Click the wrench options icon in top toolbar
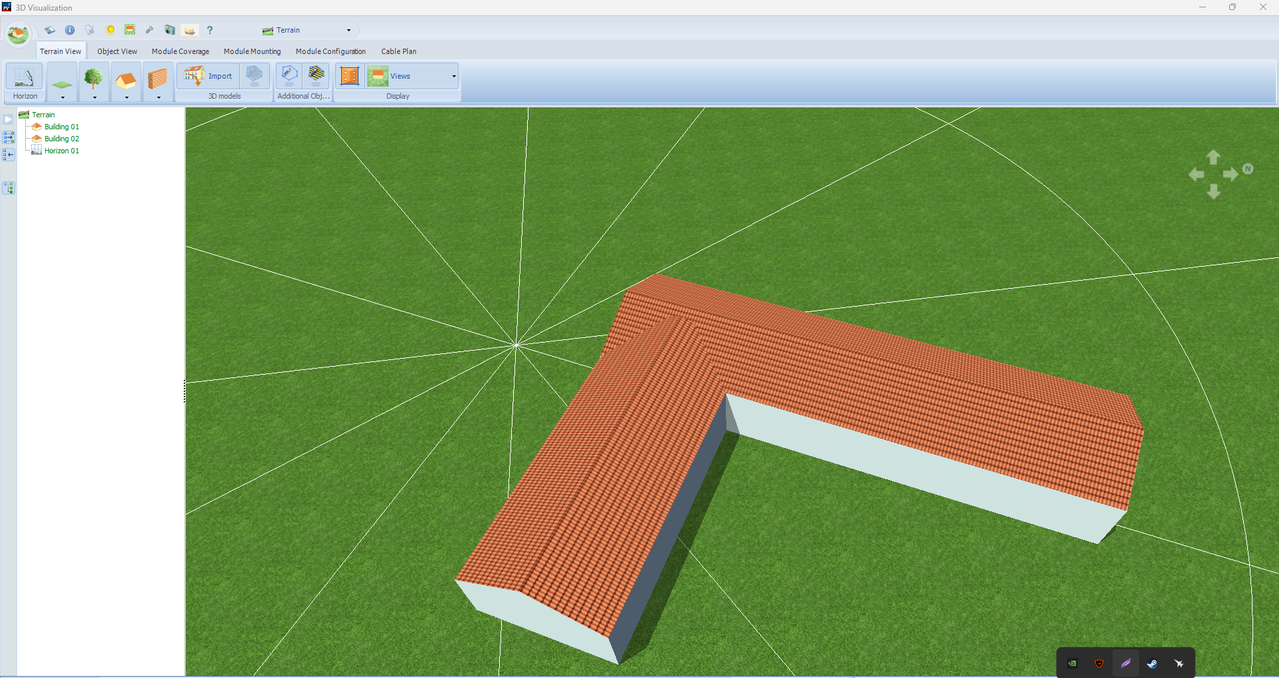The height and width of the screenshot is (678, 1279). [149, 30]
